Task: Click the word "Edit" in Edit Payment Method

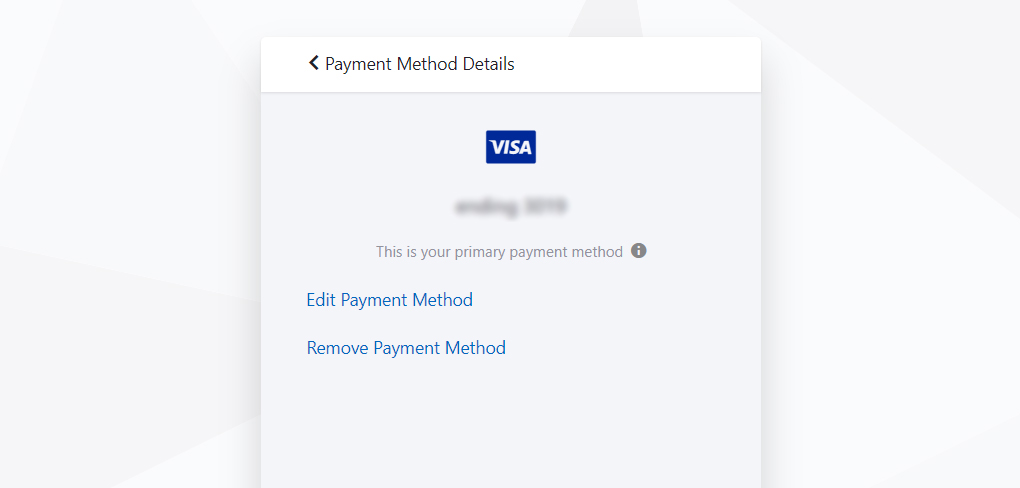Action: pos(321,300)
